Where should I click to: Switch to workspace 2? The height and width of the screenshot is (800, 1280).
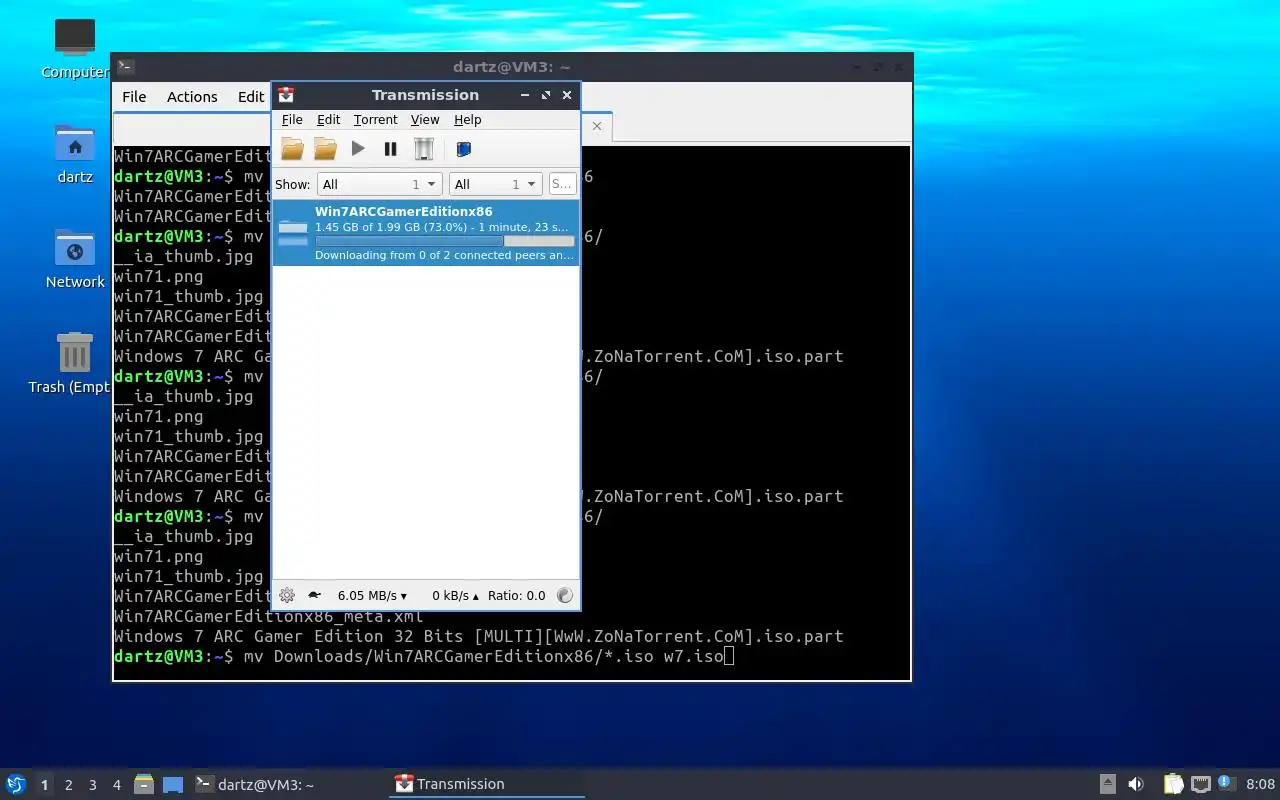click(x=68, y=785)
